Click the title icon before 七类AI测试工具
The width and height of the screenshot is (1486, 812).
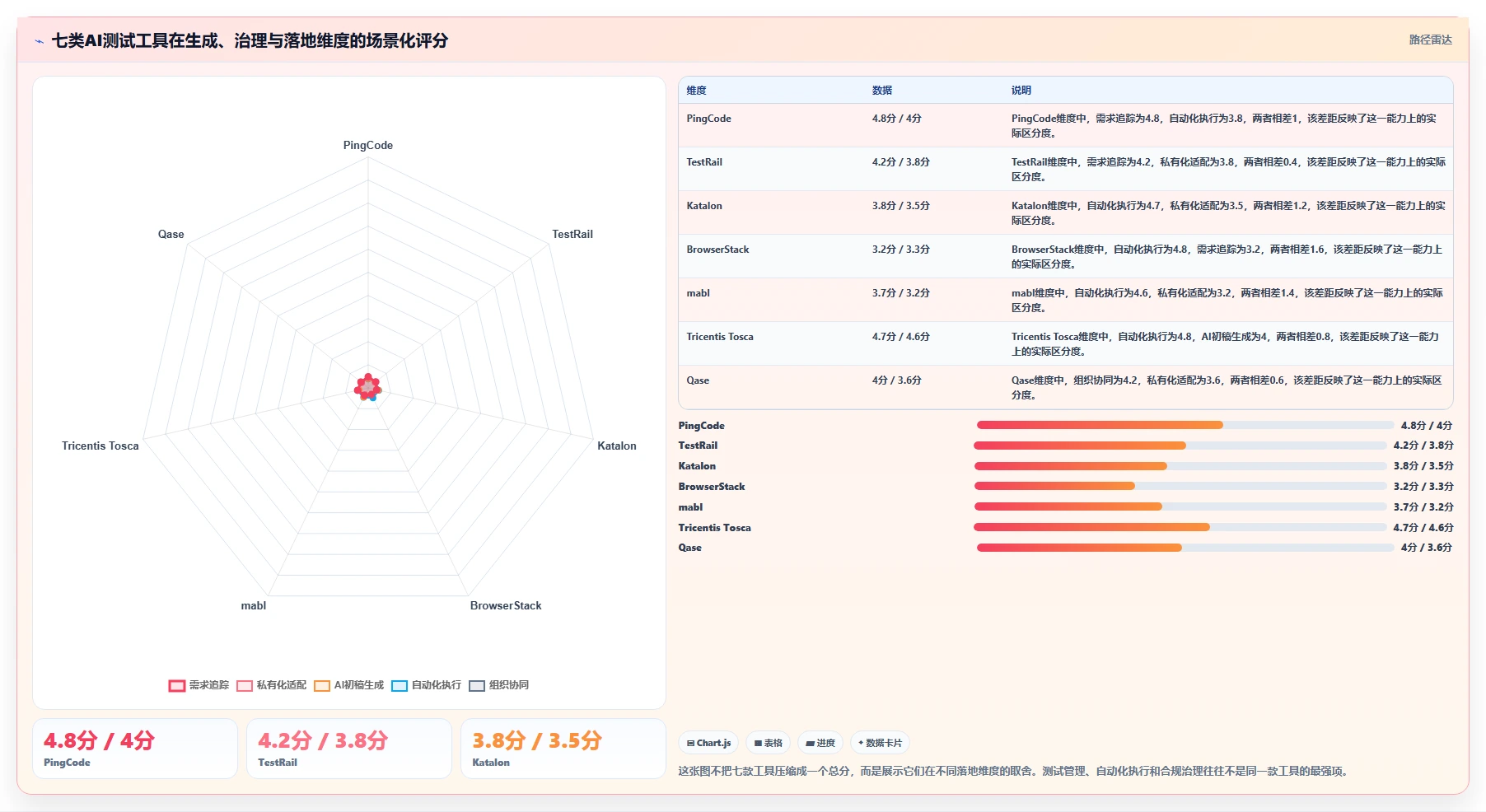coord(40,41)
